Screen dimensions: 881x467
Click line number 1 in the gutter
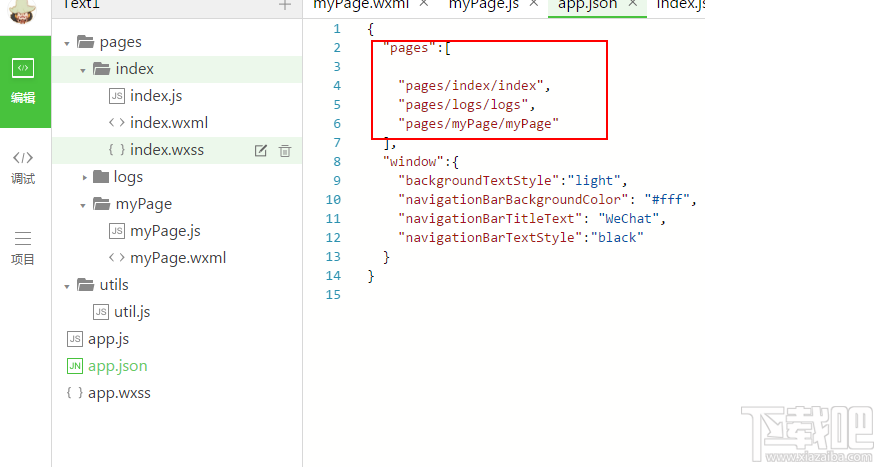pyautogui.click(x=337, y=29)
